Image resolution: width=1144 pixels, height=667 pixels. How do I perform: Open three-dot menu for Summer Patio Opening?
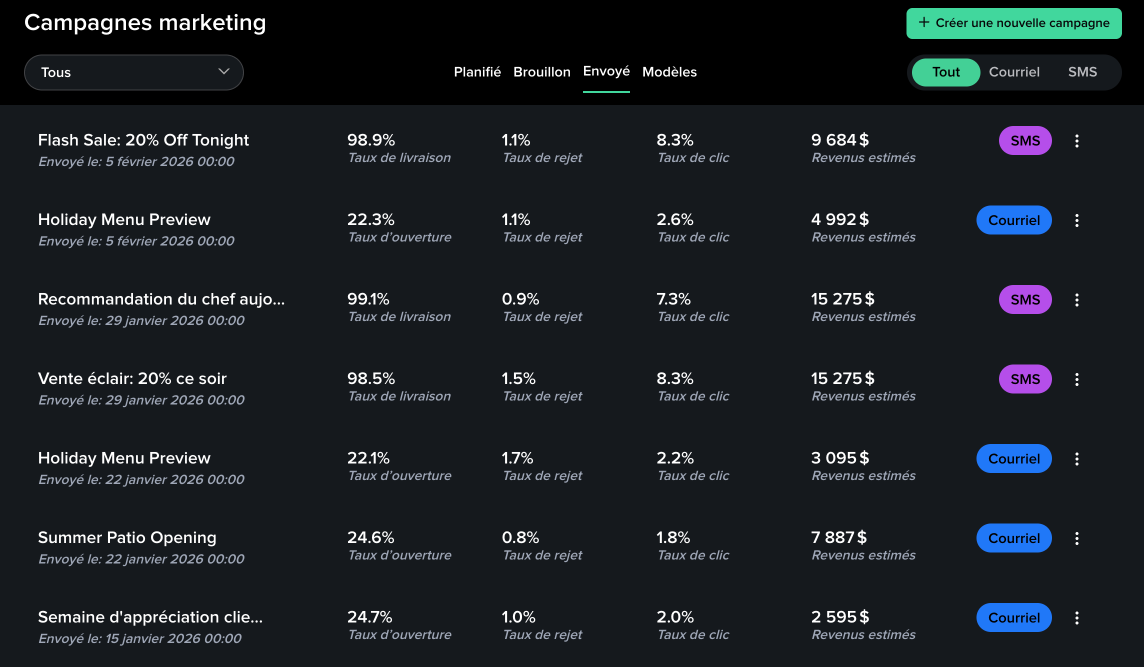click(x=1077, y=538)
